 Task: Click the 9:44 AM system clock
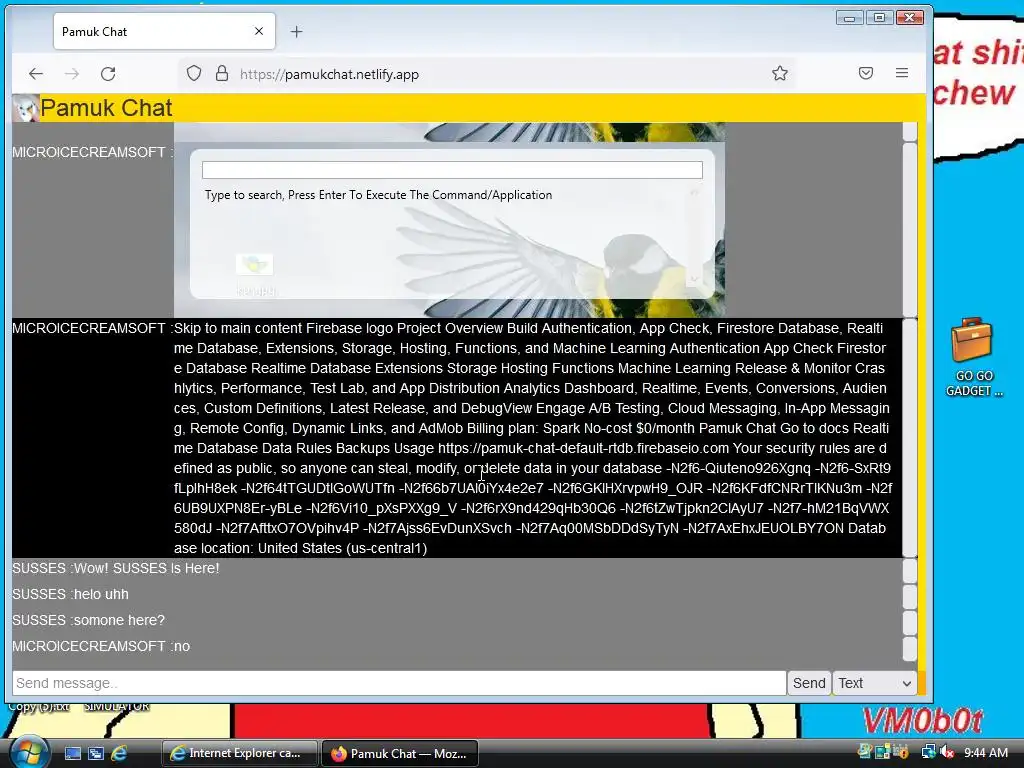[x=985, y=752]
